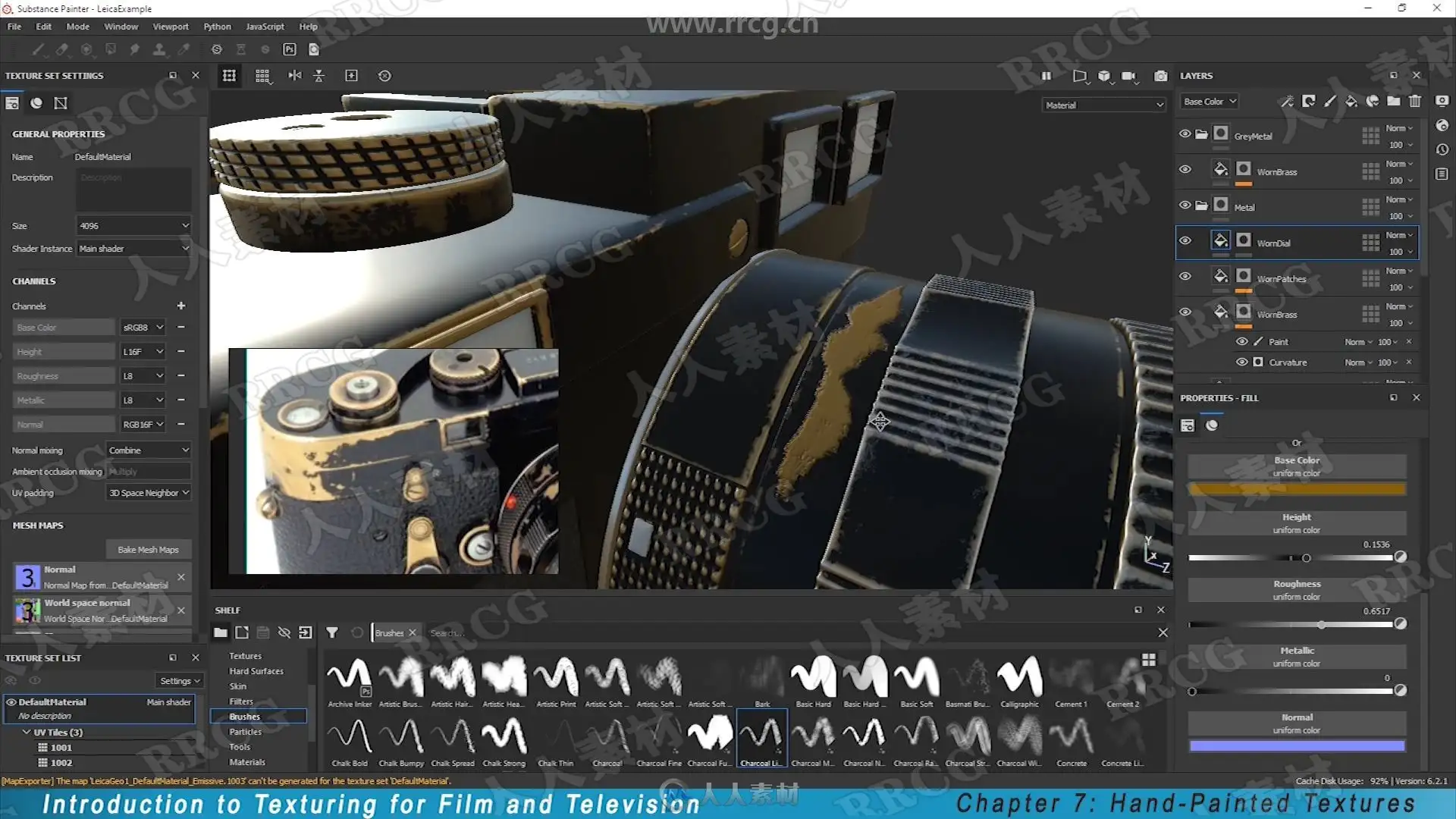Click the Bake Mesh Maps button
This screenshot has height=819, width=1456.
coord(148,549)
